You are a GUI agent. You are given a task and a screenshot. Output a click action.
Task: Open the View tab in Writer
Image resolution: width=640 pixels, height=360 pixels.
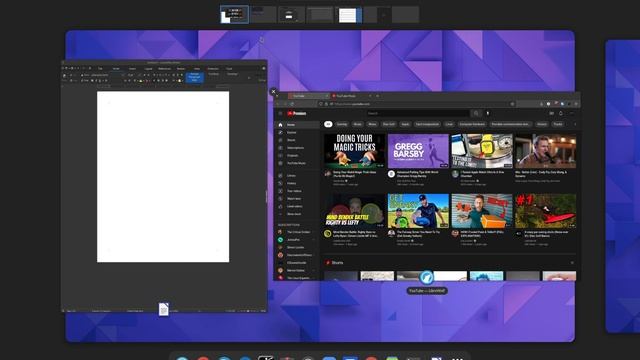(197, 69)
